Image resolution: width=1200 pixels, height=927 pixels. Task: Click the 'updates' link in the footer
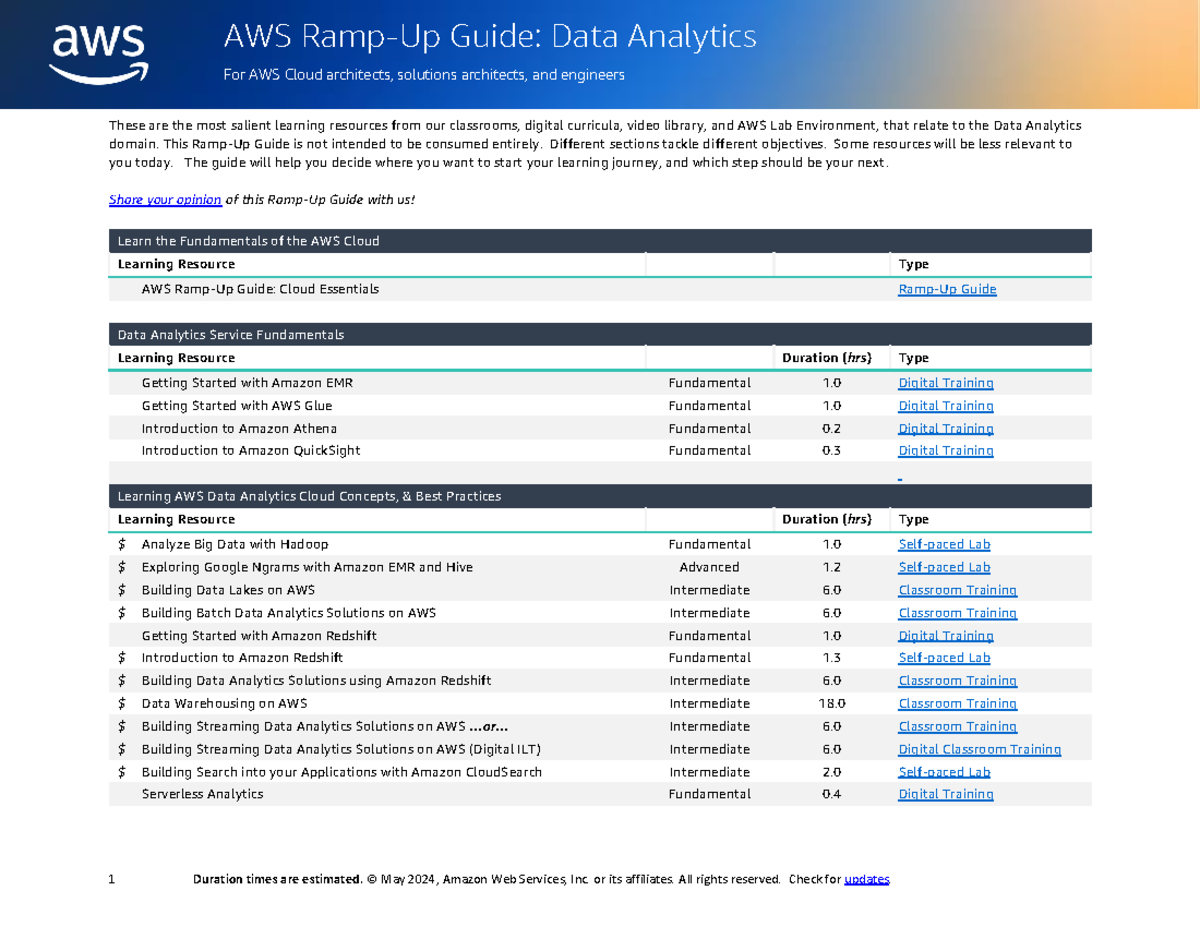866,878
